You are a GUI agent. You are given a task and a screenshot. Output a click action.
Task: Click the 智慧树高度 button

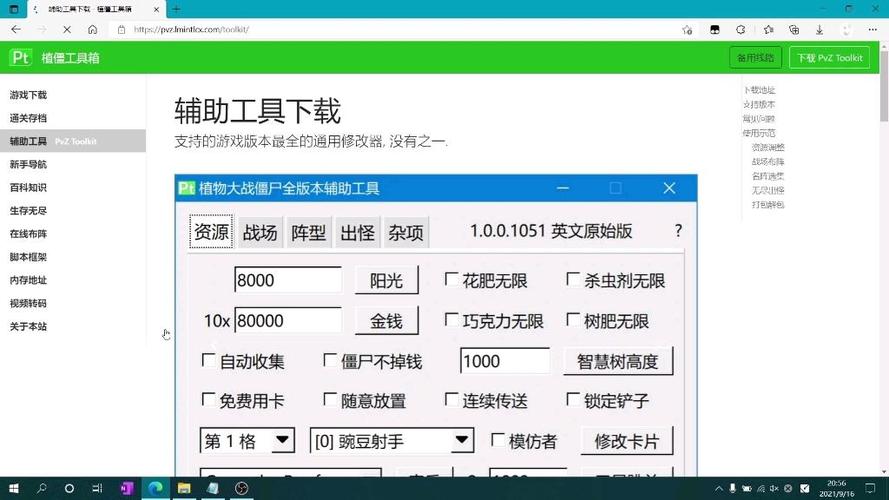point(618,361)
